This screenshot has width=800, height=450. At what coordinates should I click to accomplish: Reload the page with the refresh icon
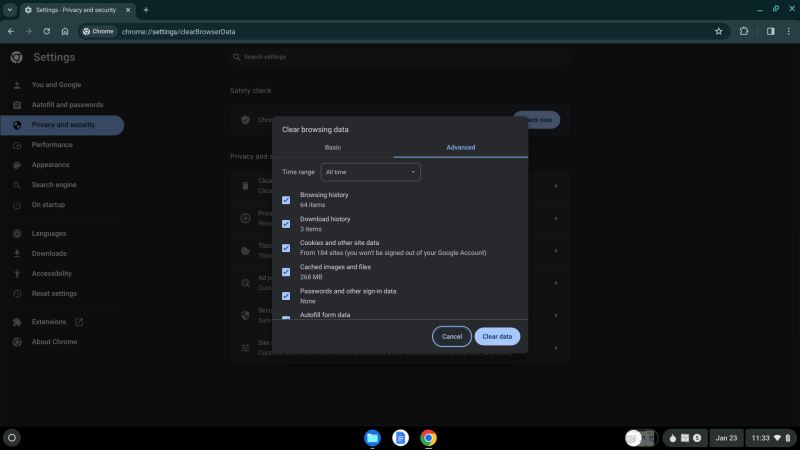tap(47, 31)
